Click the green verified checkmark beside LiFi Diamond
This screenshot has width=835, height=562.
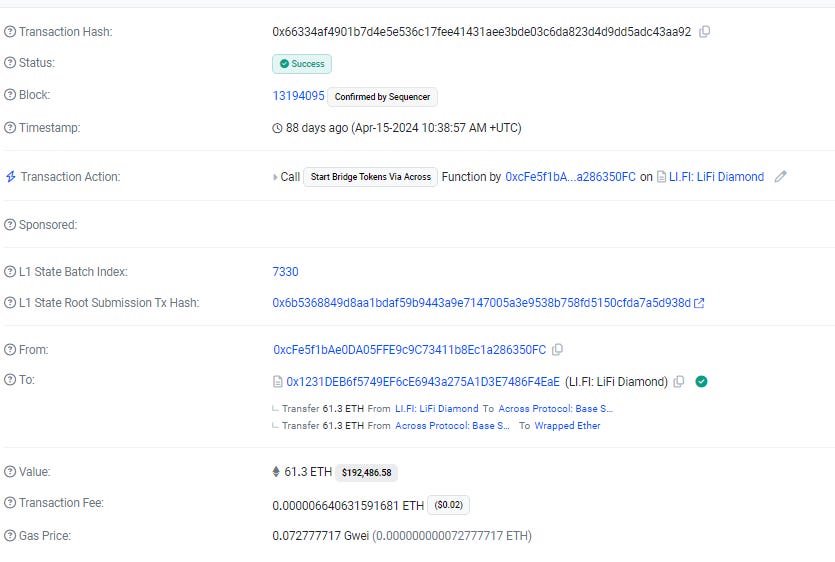(701, 381)
